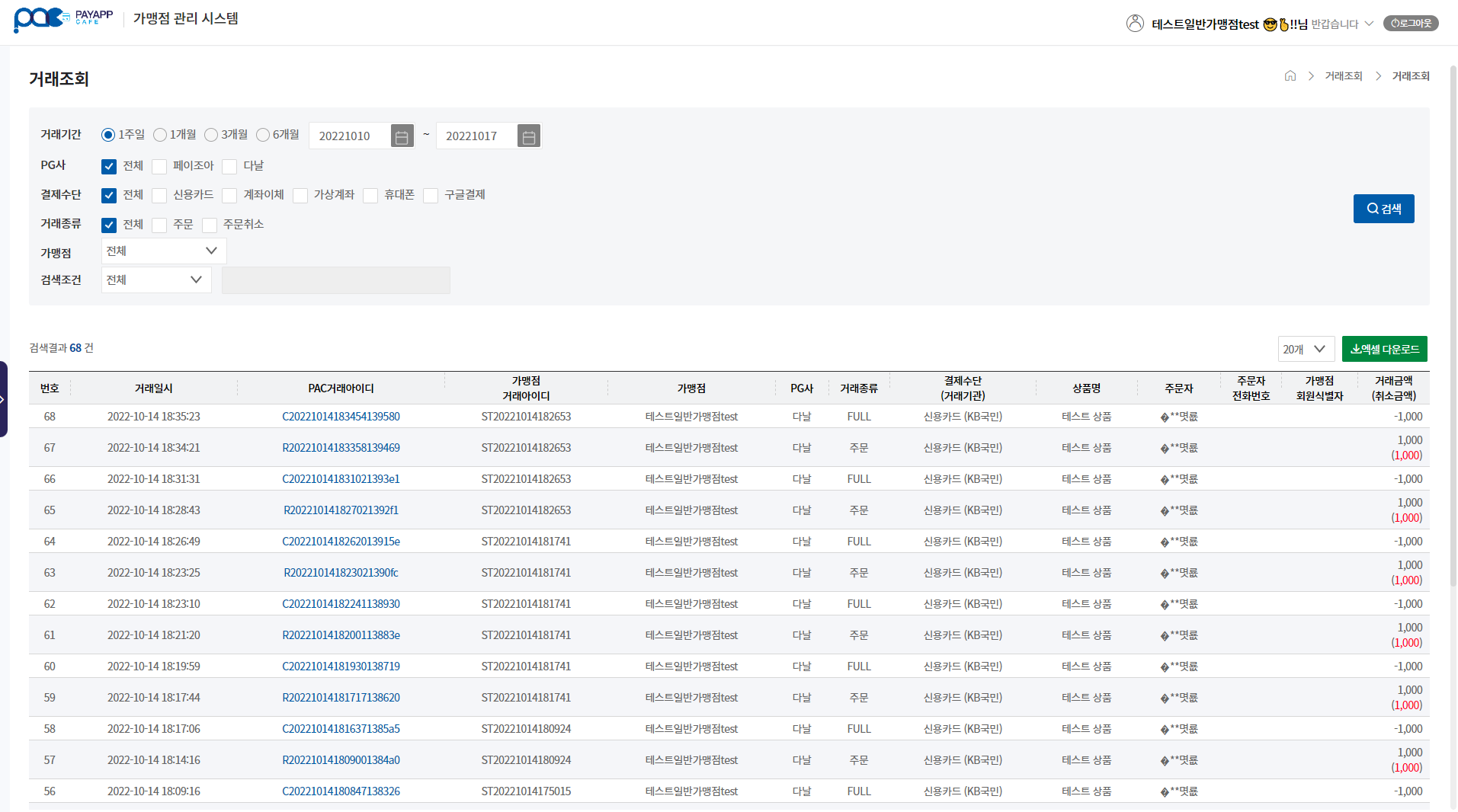1458x812 pixels.
Task: Click the search keyword input field
Action: point(336,280)
